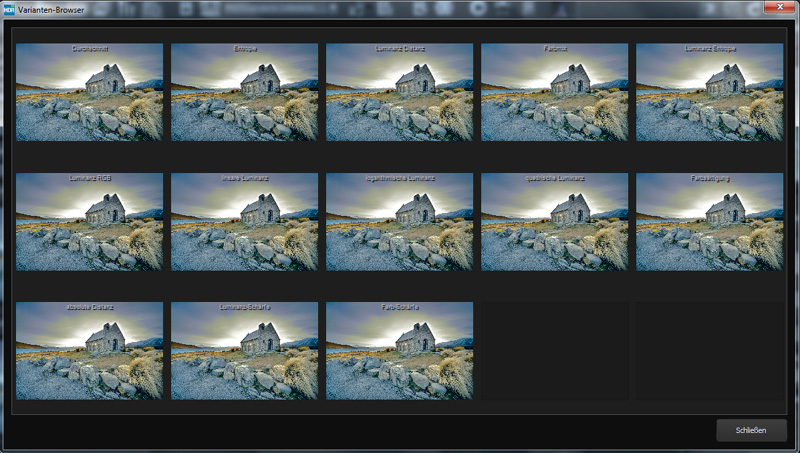This screenshot has height=453, width=800.
Task: Click the Varianten-Browser title bar text
Action: click(x=51, y=9)
